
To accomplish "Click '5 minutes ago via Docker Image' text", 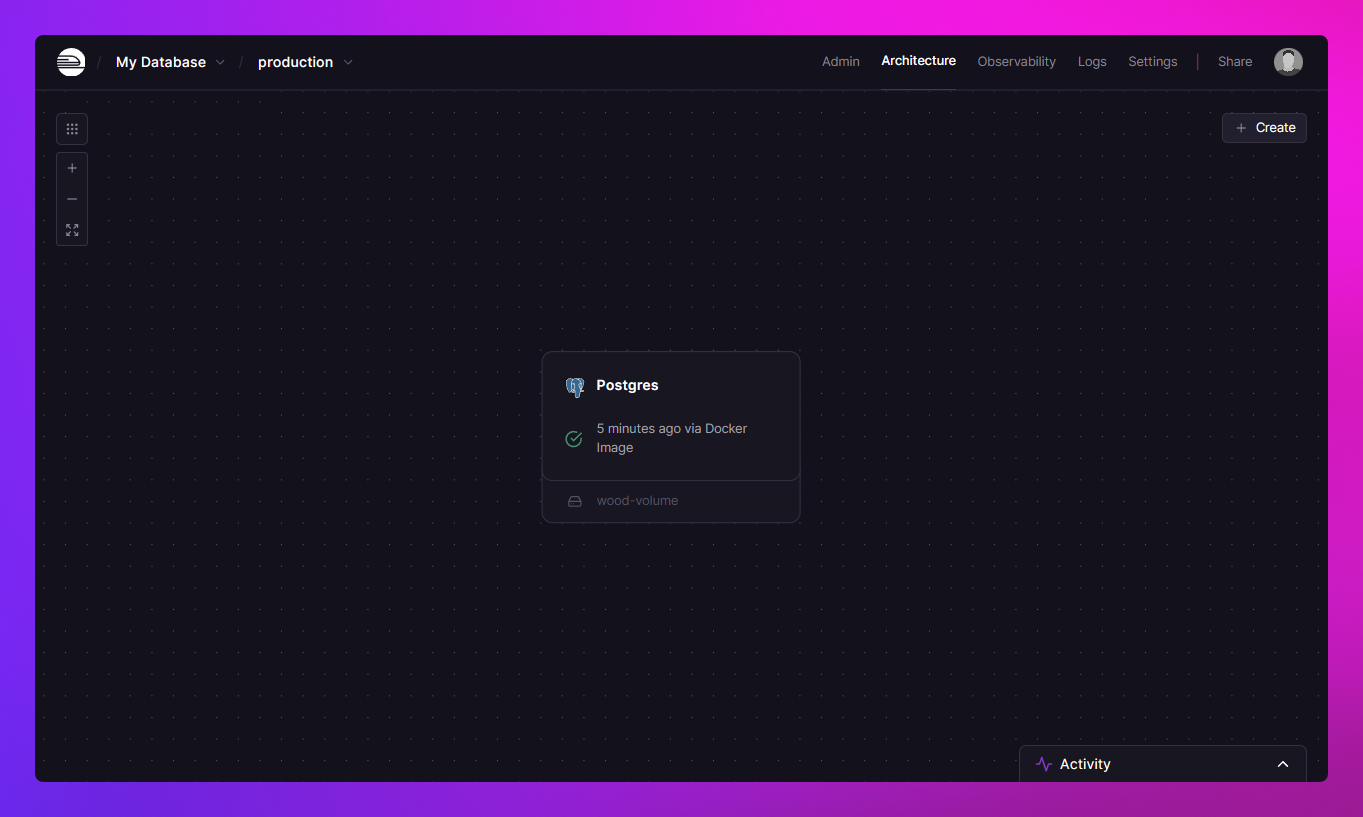I will [672, 438].
